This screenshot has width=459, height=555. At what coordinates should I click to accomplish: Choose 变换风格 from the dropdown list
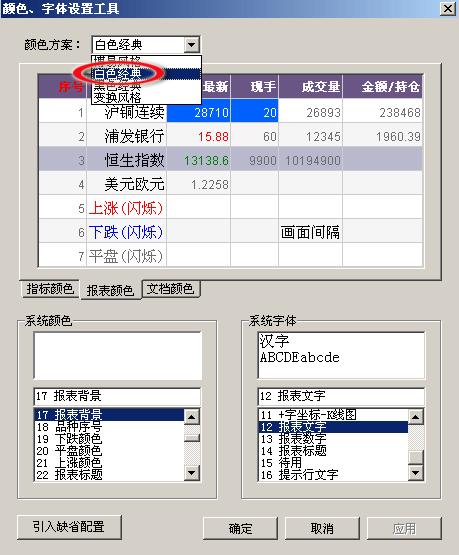(146, 97)
